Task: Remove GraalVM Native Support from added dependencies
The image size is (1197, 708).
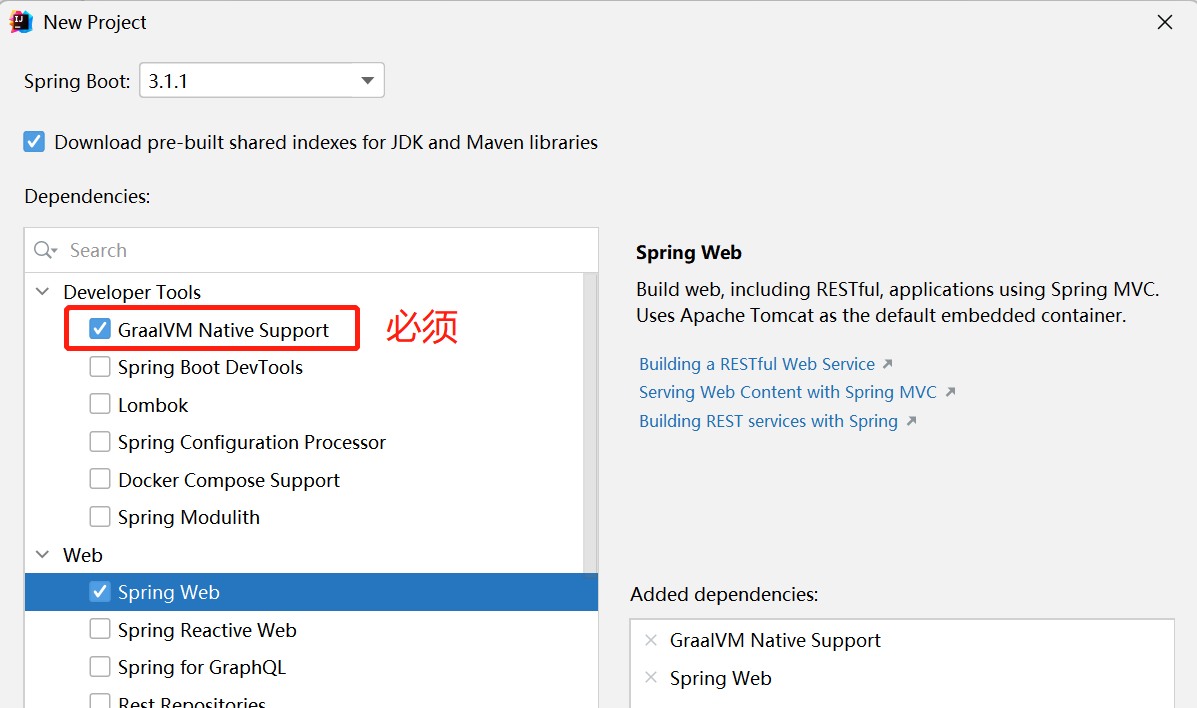Action: [651, 640]
